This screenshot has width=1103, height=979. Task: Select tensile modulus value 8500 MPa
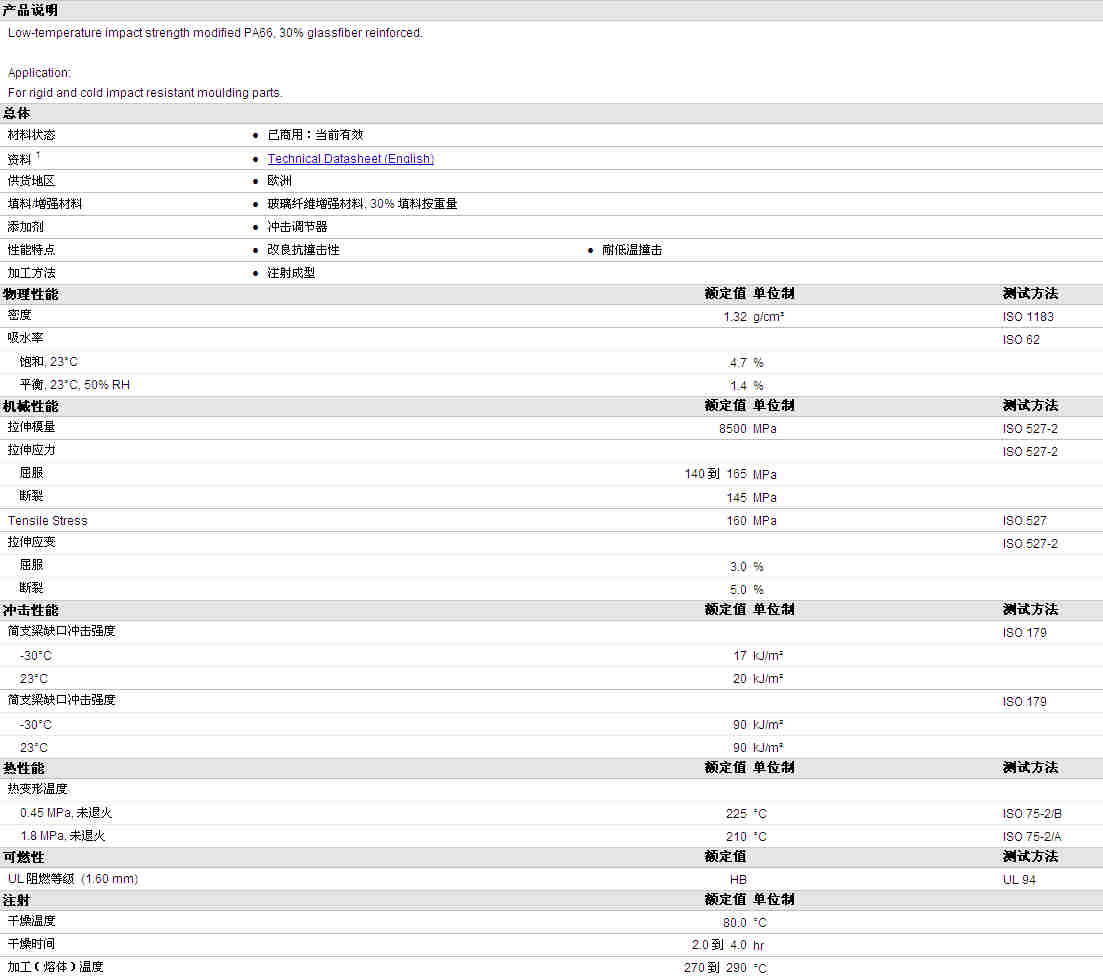(x=748, y=429)
